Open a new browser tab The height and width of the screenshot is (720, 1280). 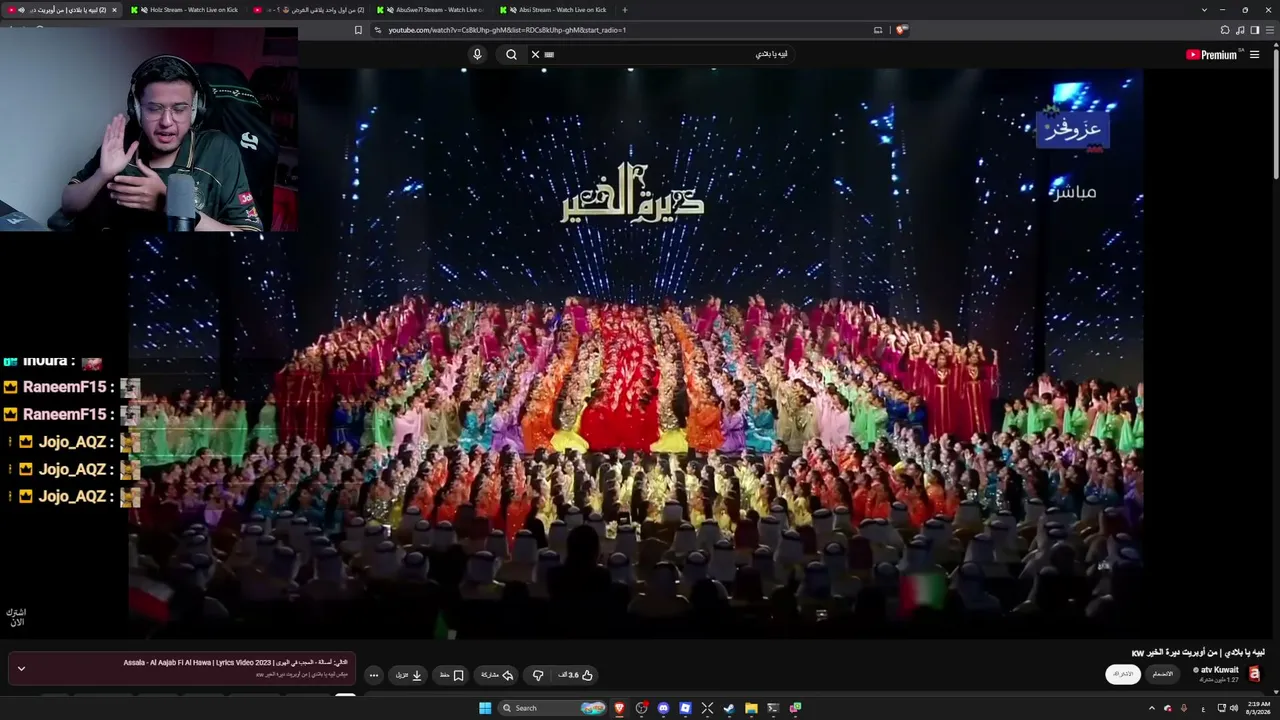(625, 10)
